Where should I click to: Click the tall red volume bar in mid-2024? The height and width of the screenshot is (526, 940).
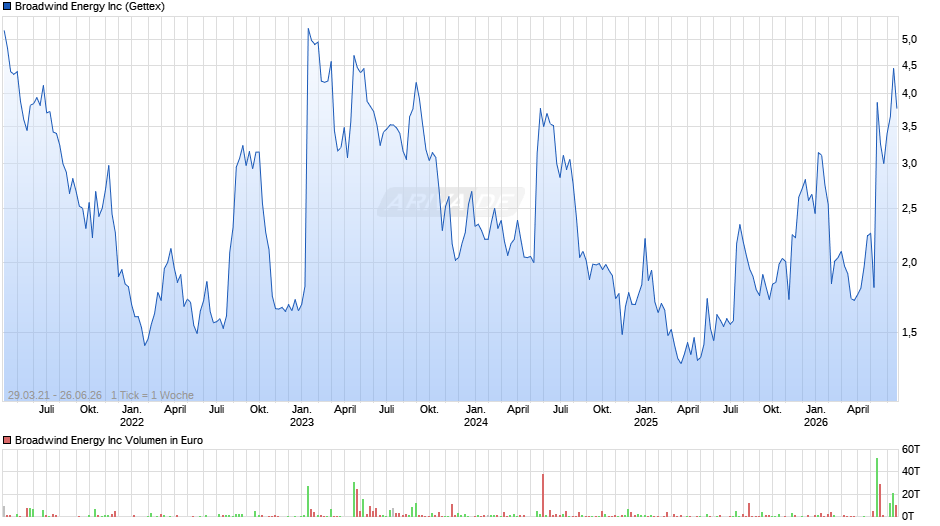click(543, 495)
